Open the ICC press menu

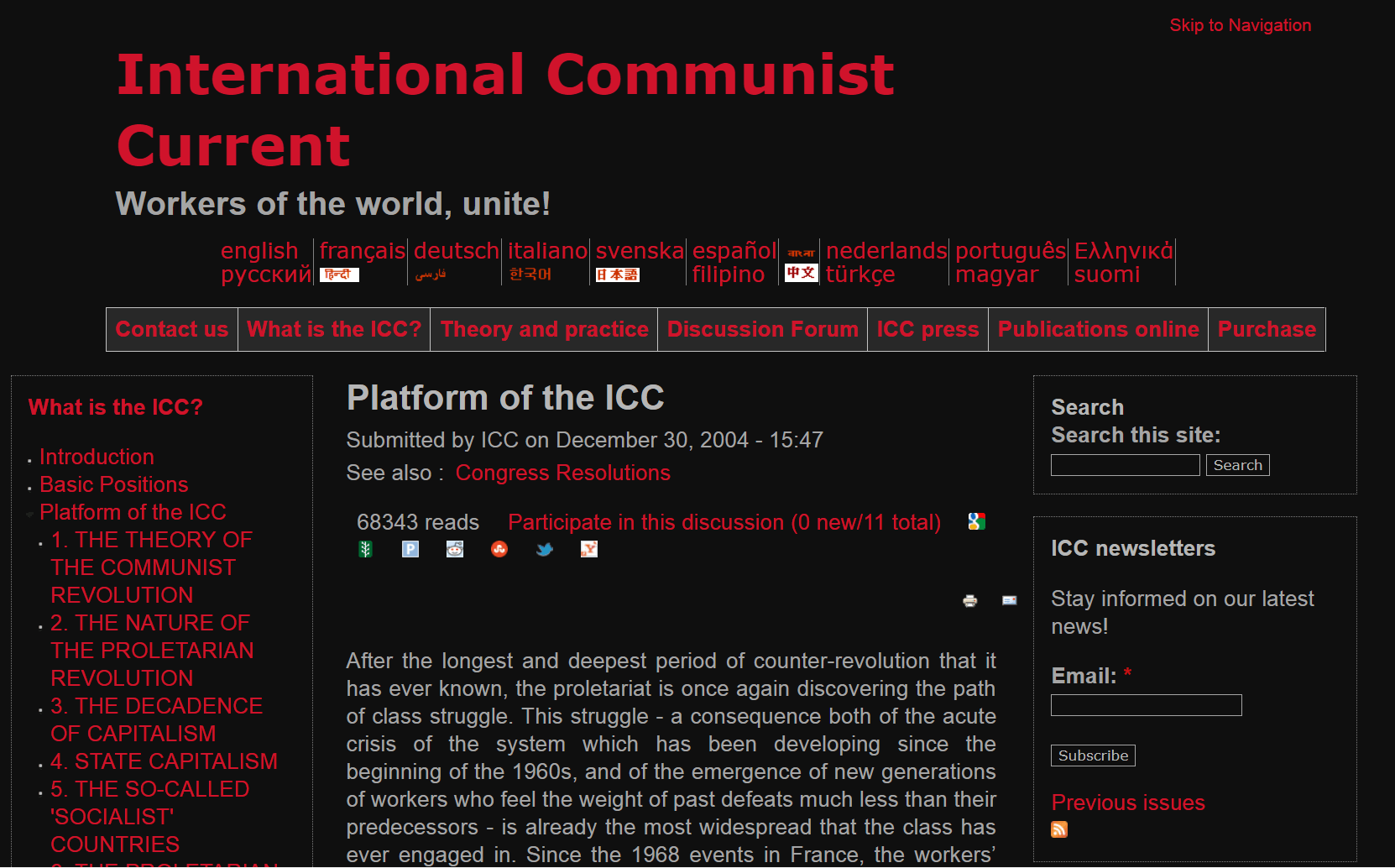[x=927, y=329]
